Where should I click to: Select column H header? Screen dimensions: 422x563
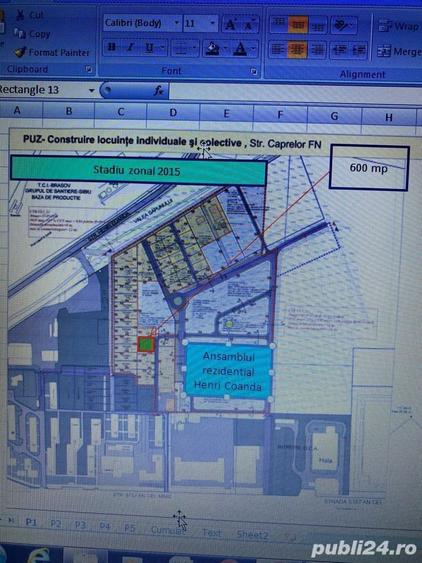point(389,117)
